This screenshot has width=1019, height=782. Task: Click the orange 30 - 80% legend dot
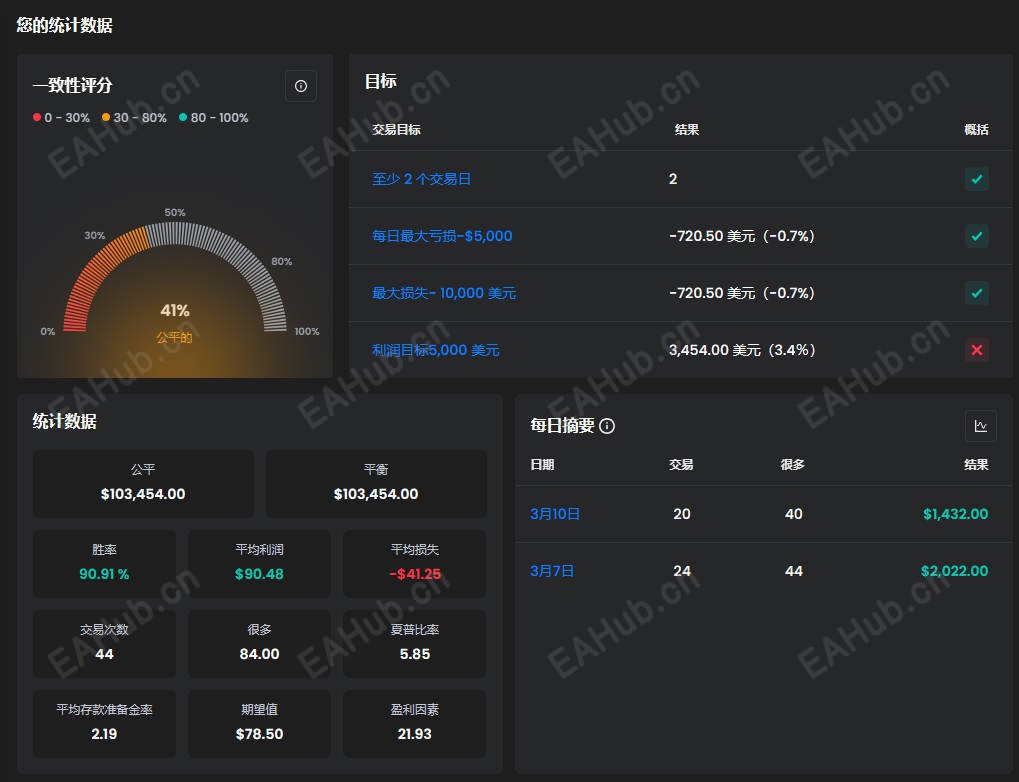[x=106, y=117]
